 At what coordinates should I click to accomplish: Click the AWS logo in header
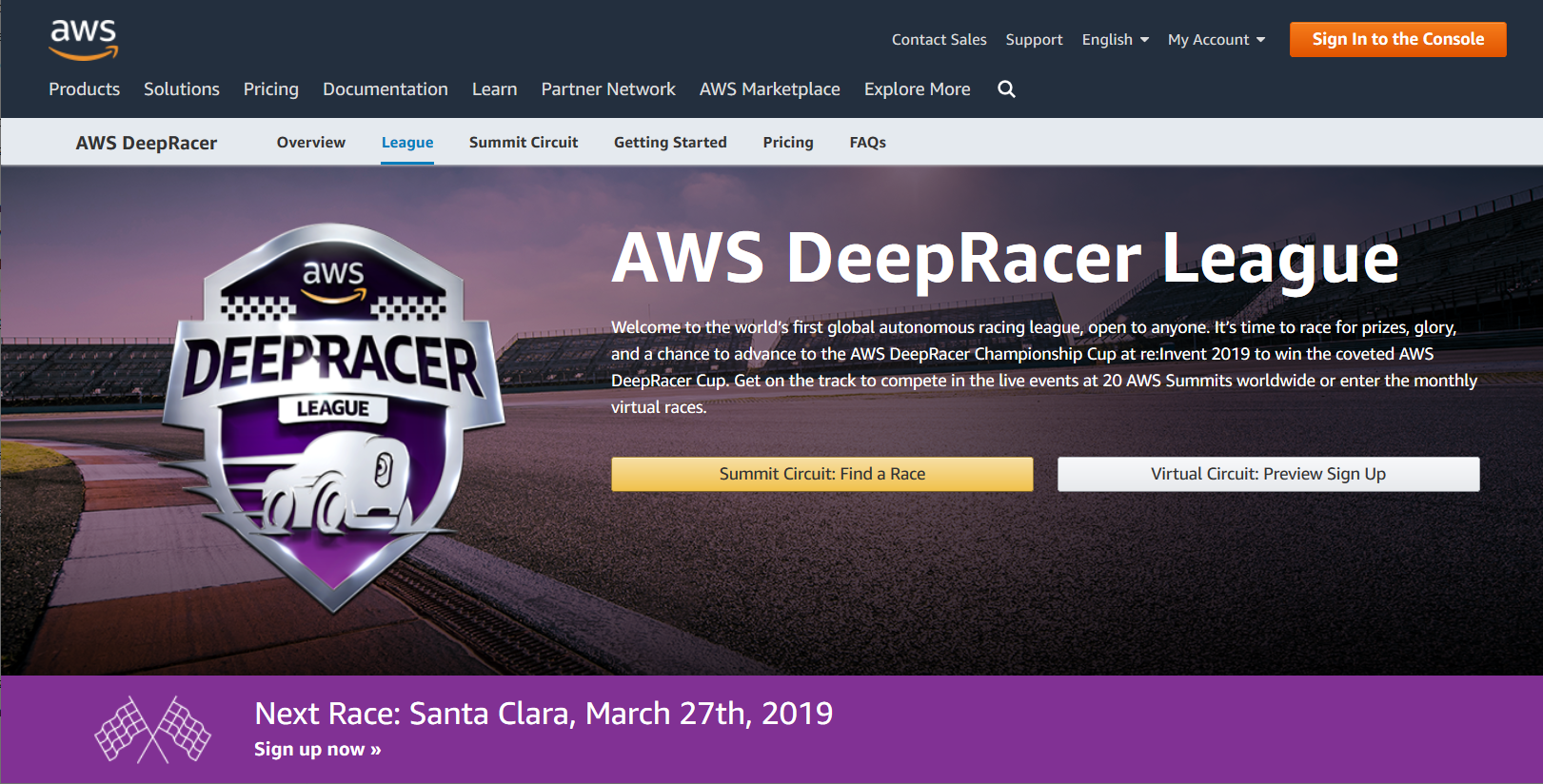(84, 38)
